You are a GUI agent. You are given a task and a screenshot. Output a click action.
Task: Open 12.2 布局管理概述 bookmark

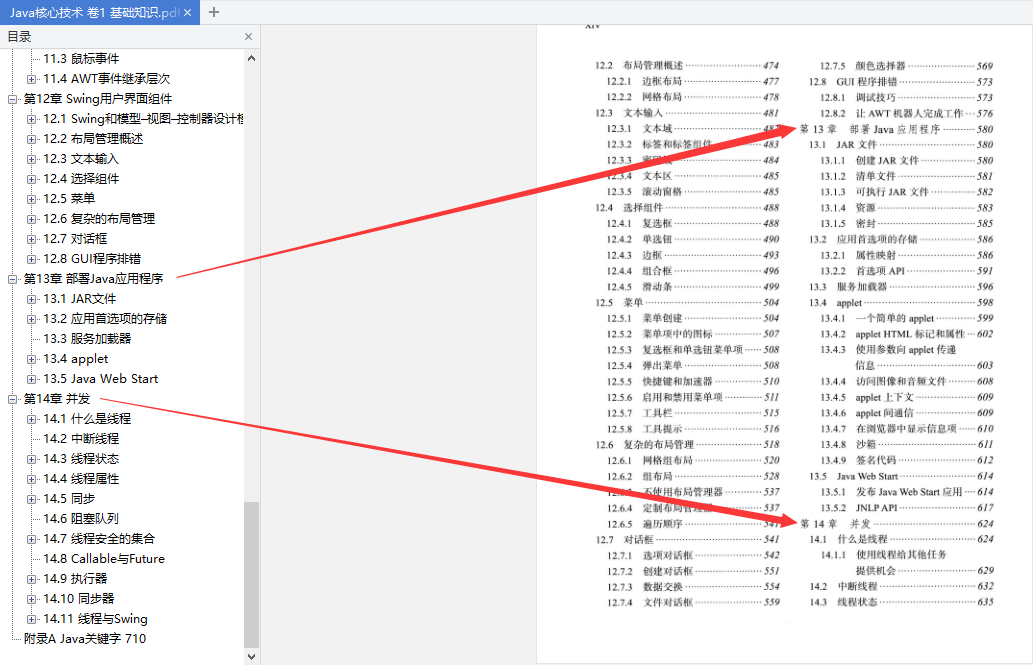click(93, 138)
